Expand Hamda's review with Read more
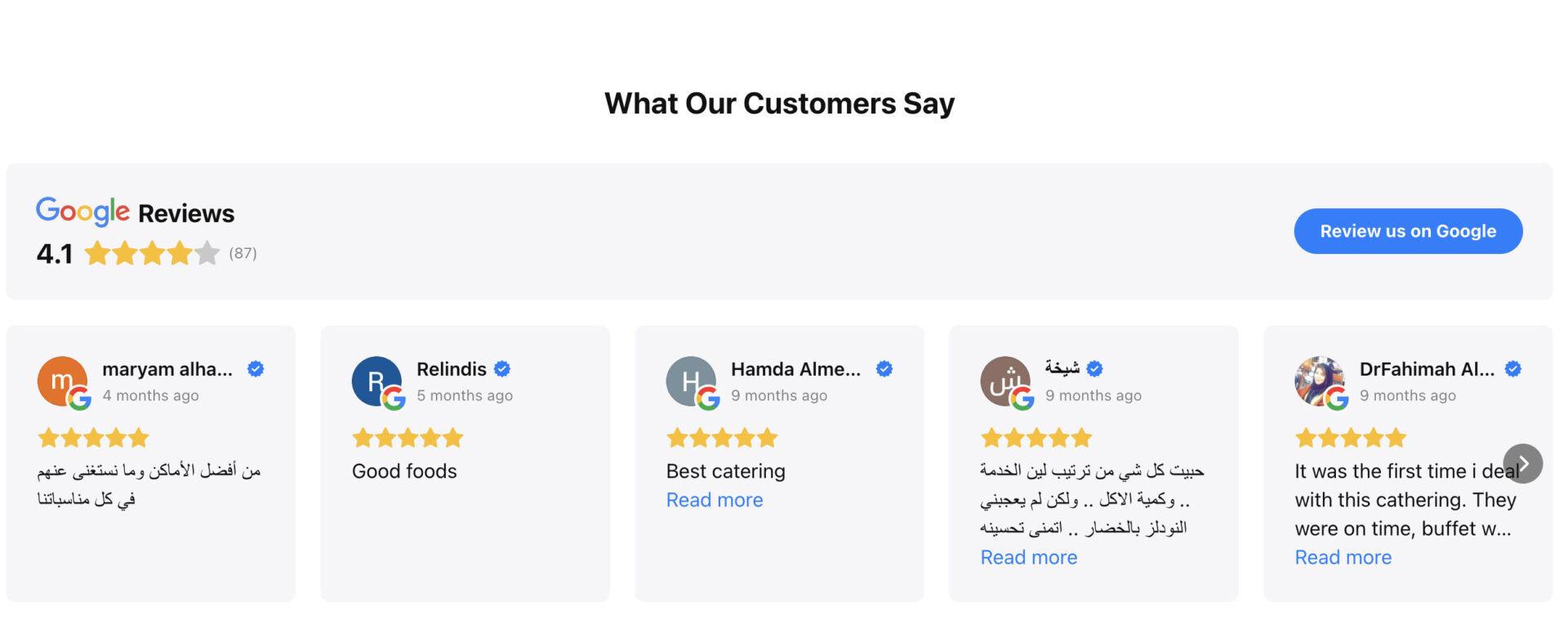 (x=715, y=500)
